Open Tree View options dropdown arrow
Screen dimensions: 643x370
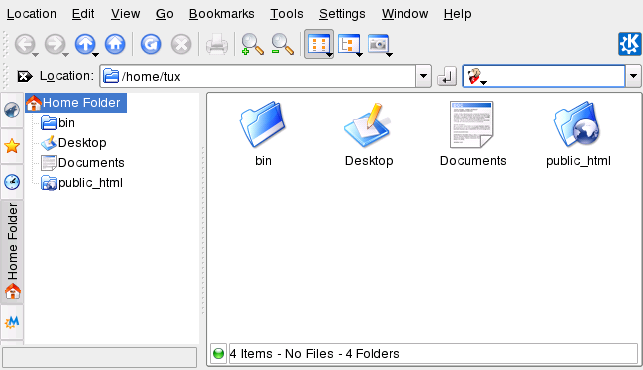[x=359, y=55]
